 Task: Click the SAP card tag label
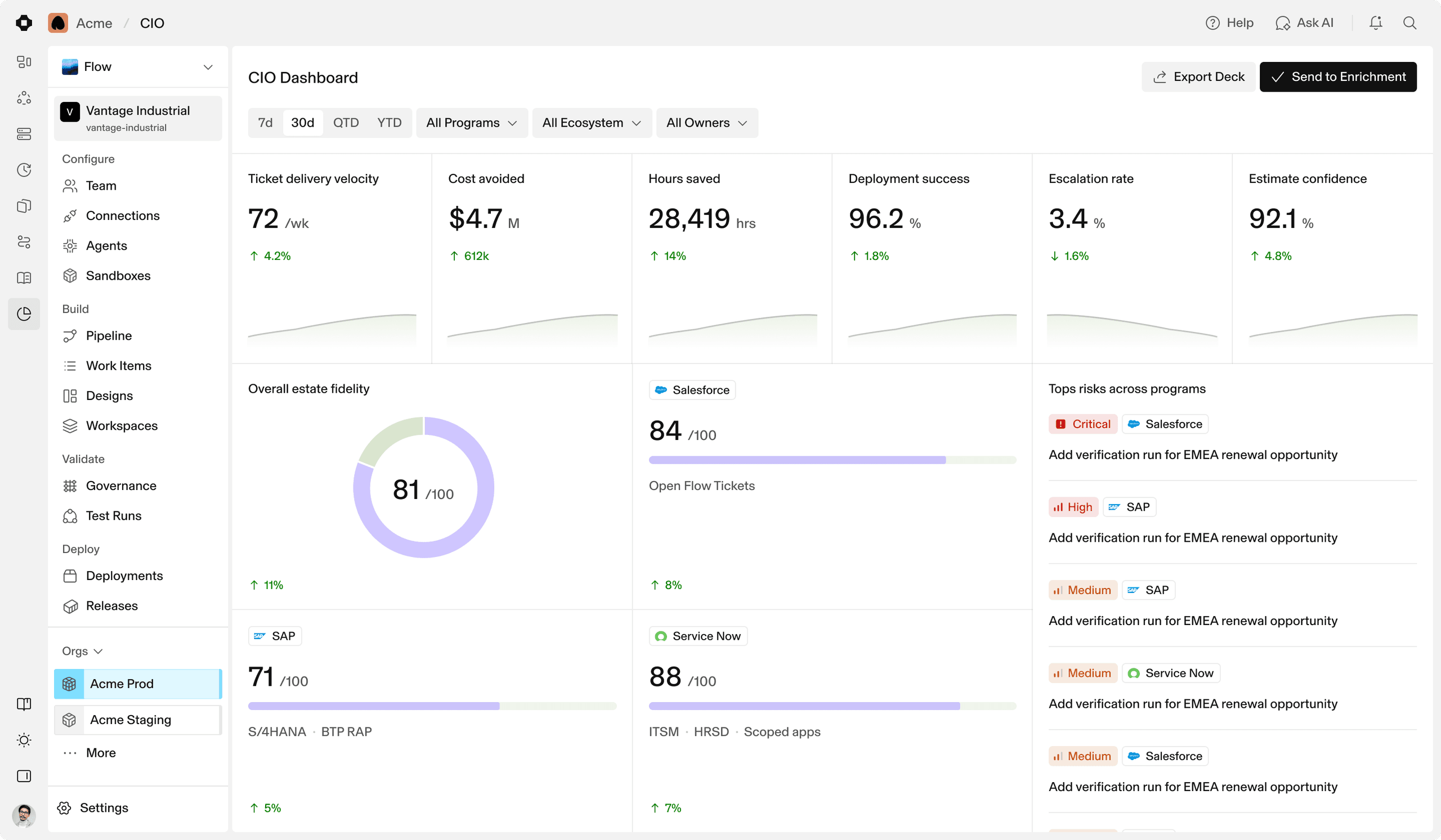click(275, 636)
